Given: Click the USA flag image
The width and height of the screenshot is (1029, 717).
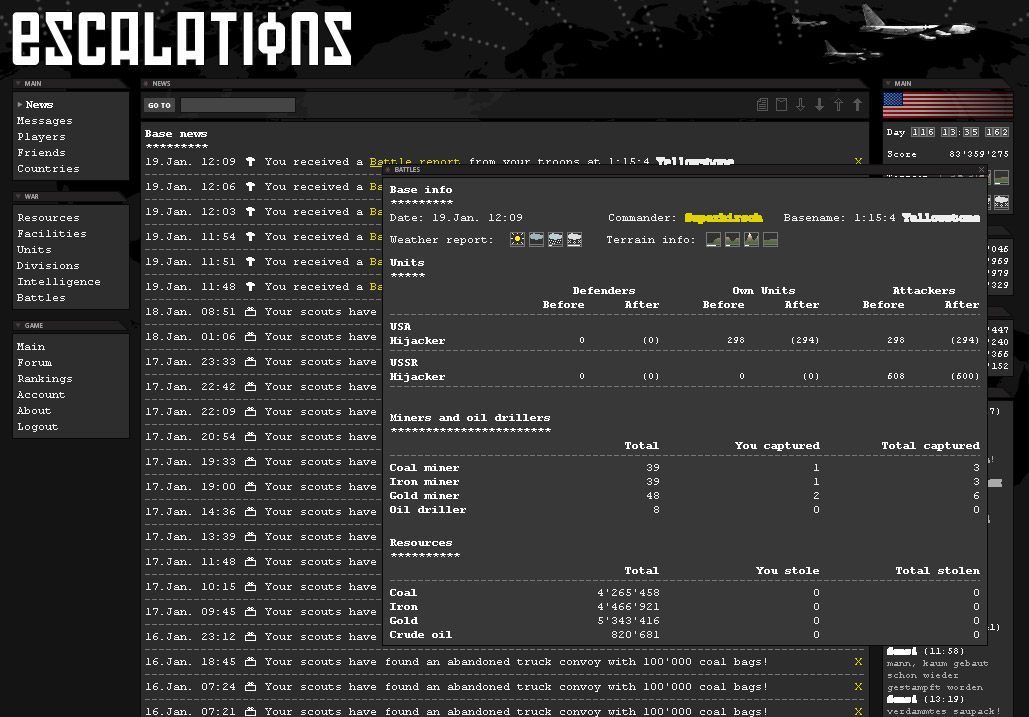Looking at the screenshot, I should [x=947, y=106].
